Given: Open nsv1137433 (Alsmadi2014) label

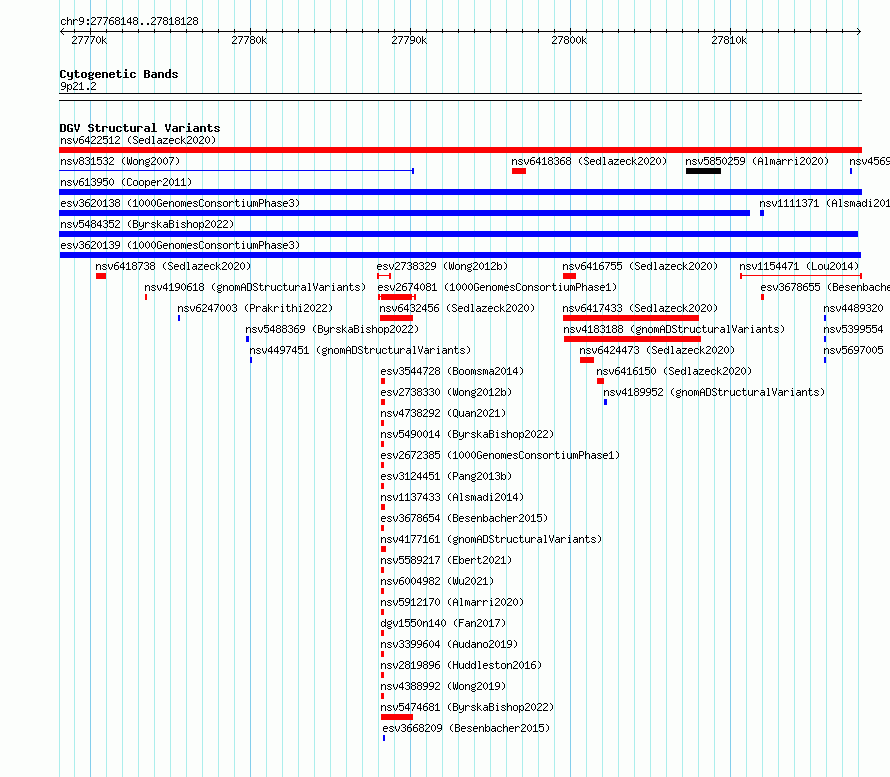Looking at the screenshot, I should click(452, 497).
